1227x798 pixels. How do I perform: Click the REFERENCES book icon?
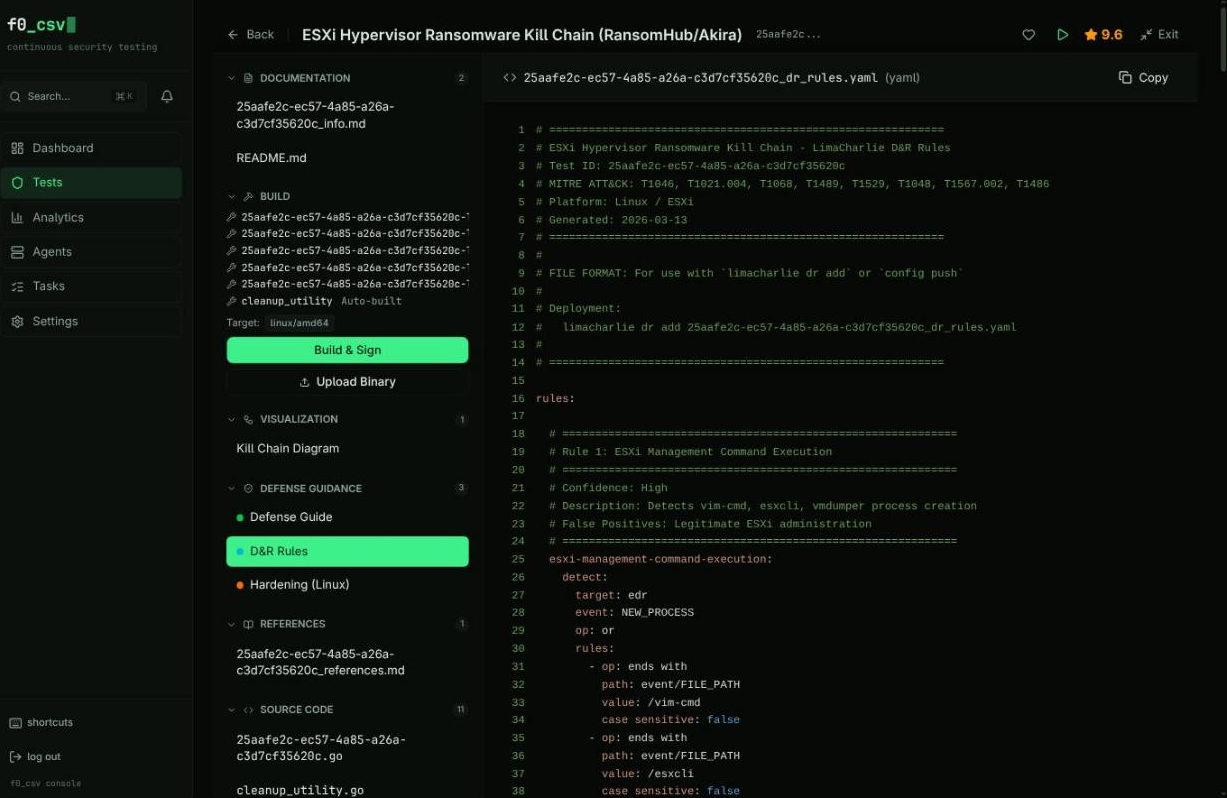click(248, 624)
